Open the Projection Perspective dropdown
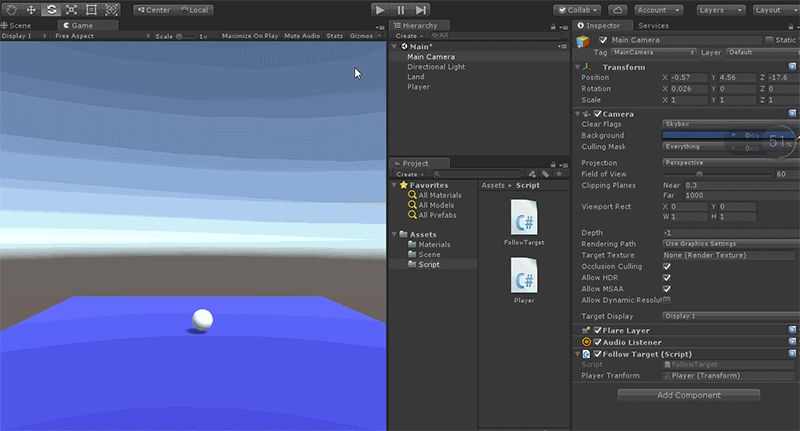Viewport: 800px width, 431px height. 731,163
